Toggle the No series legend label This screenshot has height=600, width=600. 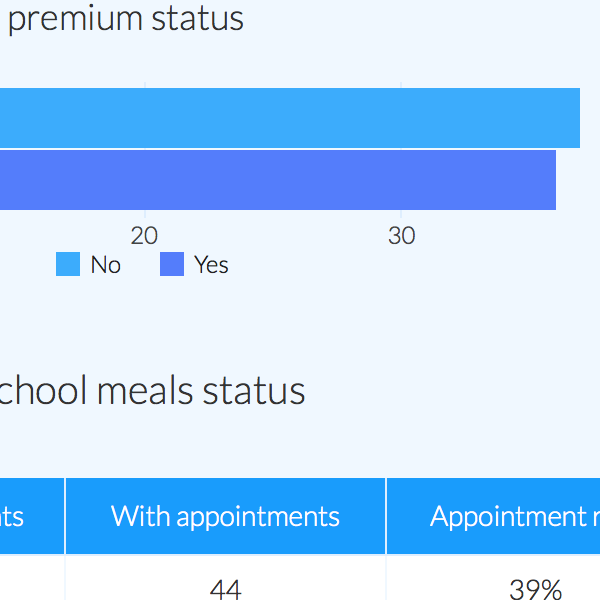point(105,265)
